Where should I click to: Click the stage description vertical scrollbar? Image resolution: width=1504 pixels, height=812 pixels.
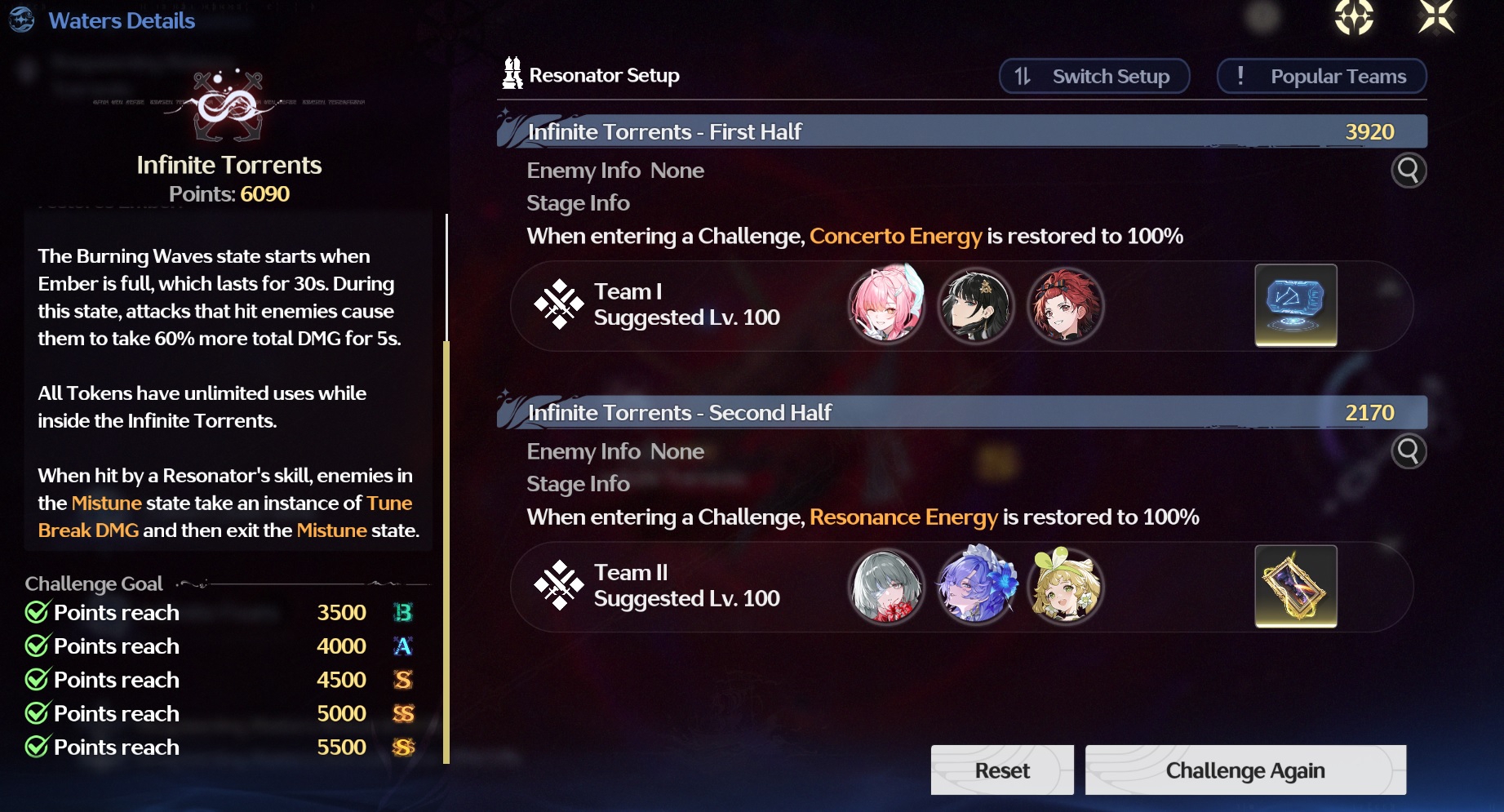pyautogui.click(x=446, y=490)
